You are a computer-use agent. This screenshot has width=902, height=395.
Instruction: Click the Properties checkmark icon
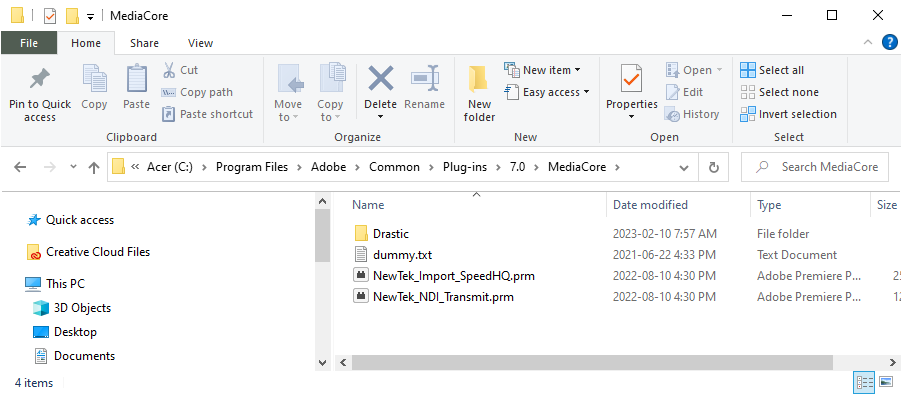(632, 79)
